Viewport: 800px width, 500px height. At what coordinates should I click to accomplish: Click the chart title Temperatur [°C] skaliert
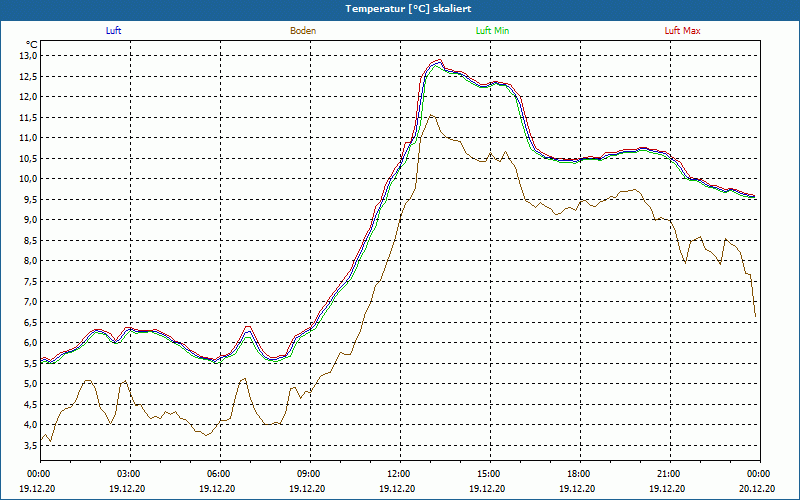pos(408,9)
